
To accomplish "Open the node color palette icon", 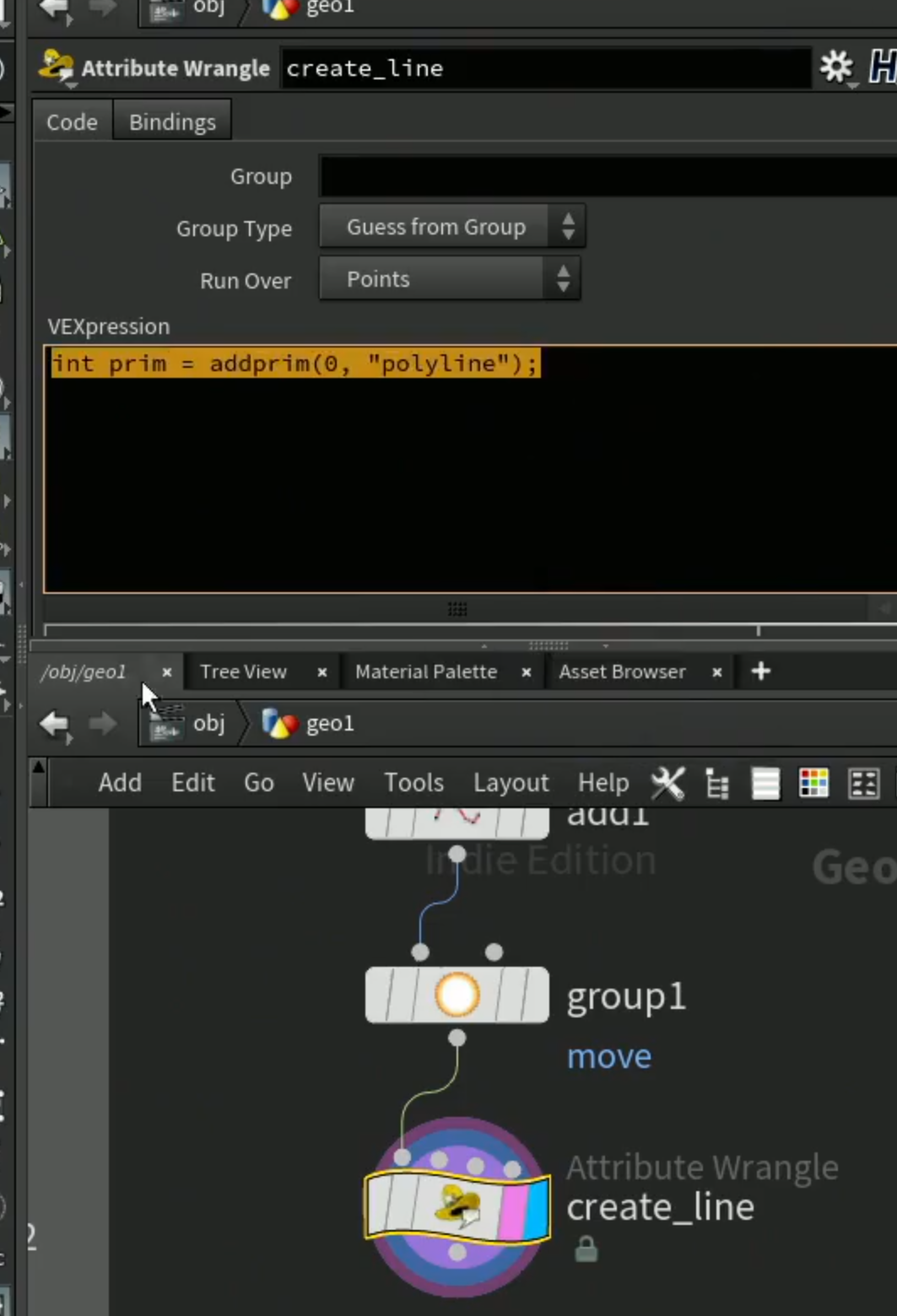I will click(813, 784).
